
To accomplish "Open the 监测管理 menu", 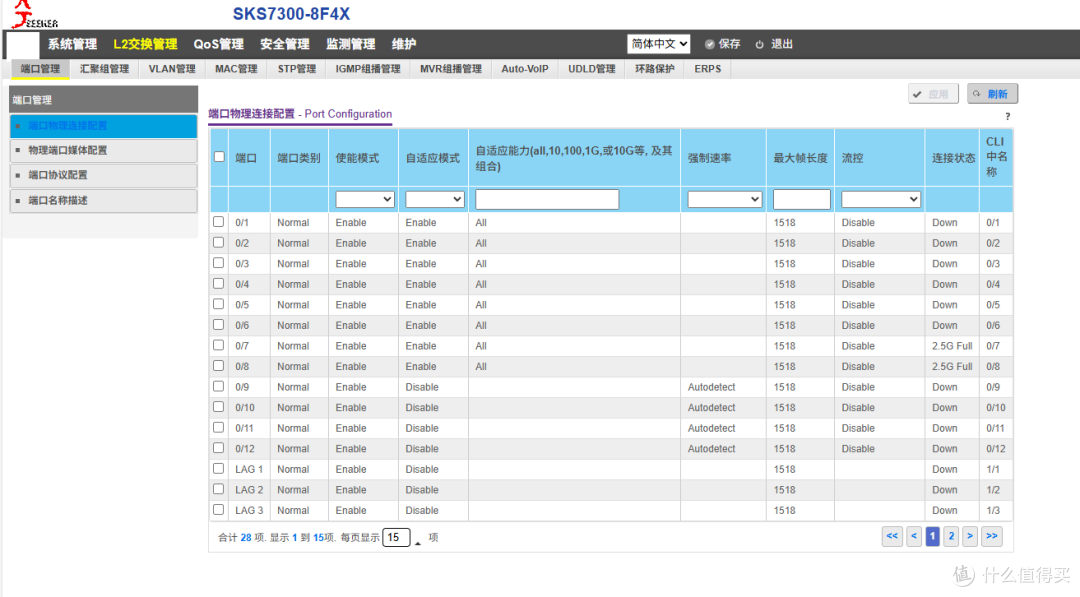I will pos(351,44).
